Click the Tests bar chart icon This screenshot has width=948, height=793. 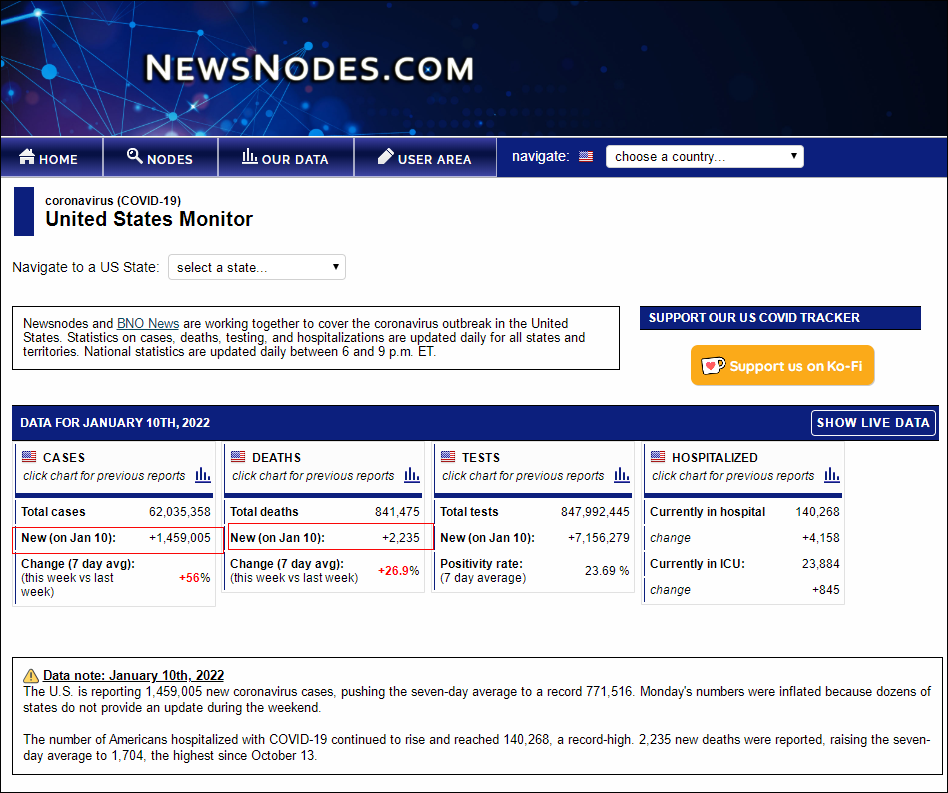[x=622, y=475]
